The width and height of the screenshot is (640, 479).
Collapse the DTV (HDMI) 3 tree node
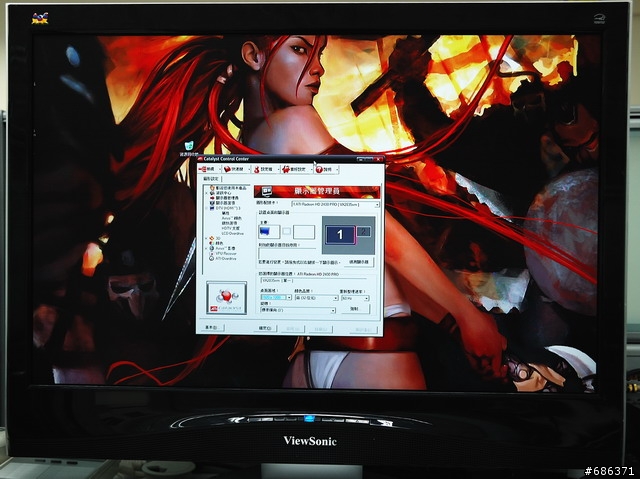tap(207, 208)
